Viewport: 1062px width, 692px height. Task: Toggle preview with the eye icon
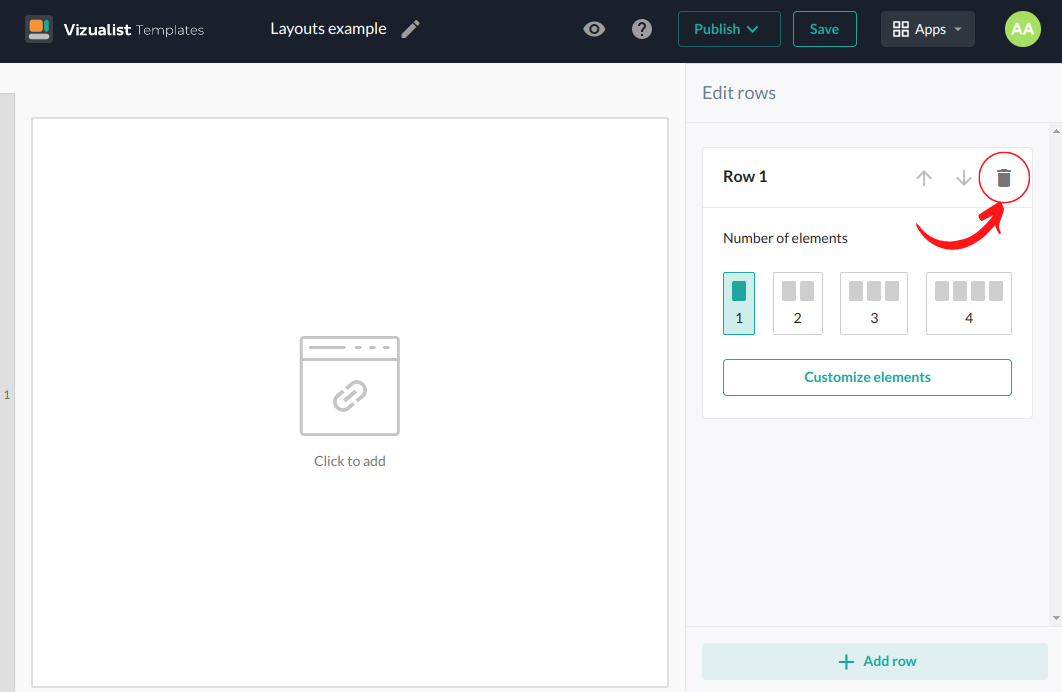(594, 29)
